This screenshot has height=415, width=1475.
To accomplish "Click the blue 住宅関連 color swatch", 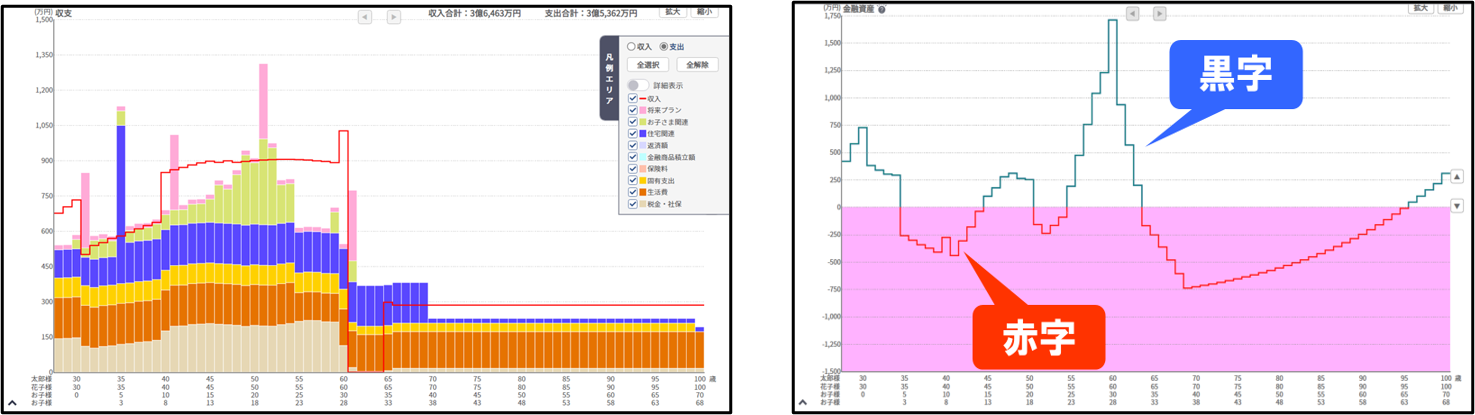I will pos(643,133).
